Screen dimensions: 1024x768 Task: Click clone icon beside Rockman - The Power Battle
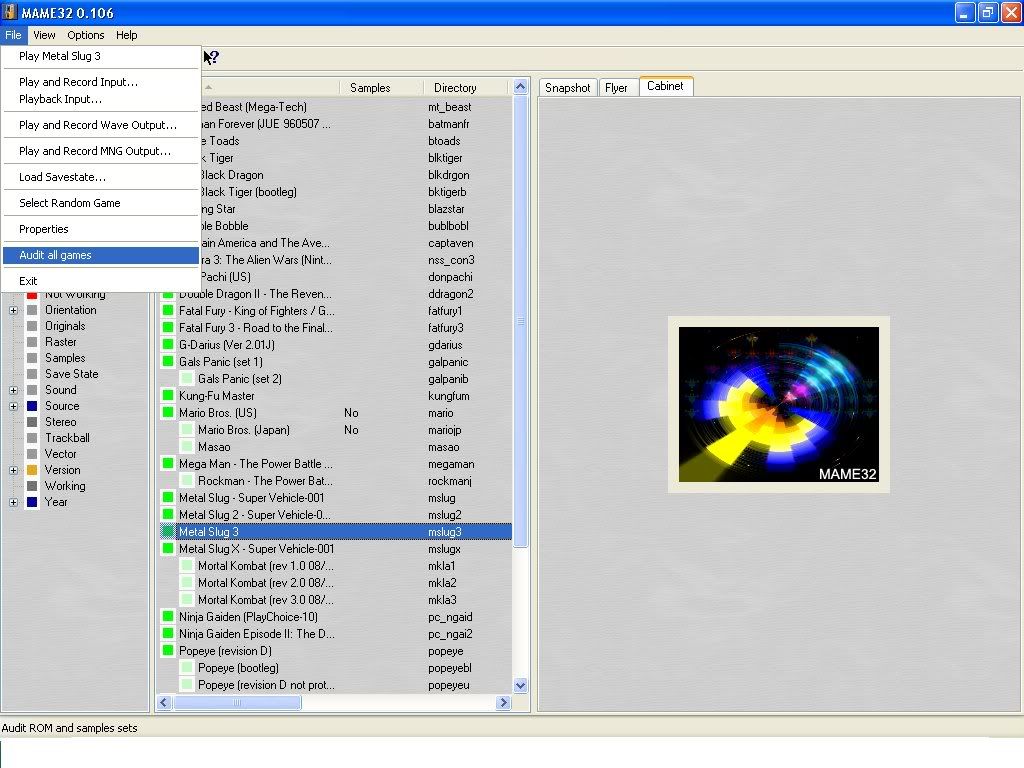tap(187, 481)
